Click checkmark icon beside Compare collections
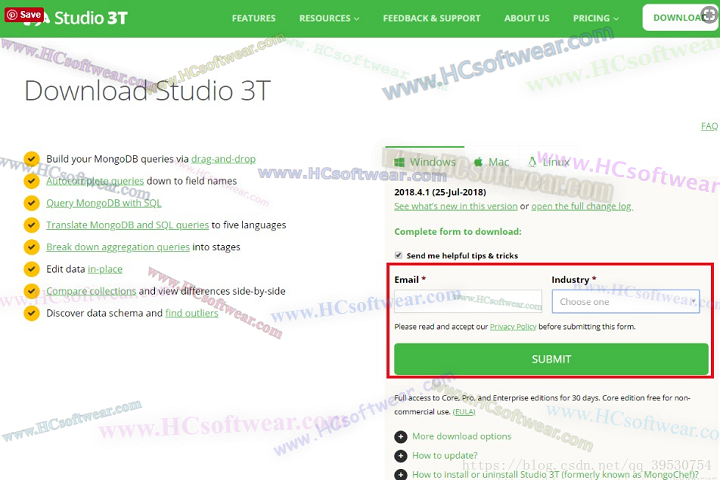This screenshot has width=720, height=480. (x=32, y=291)
